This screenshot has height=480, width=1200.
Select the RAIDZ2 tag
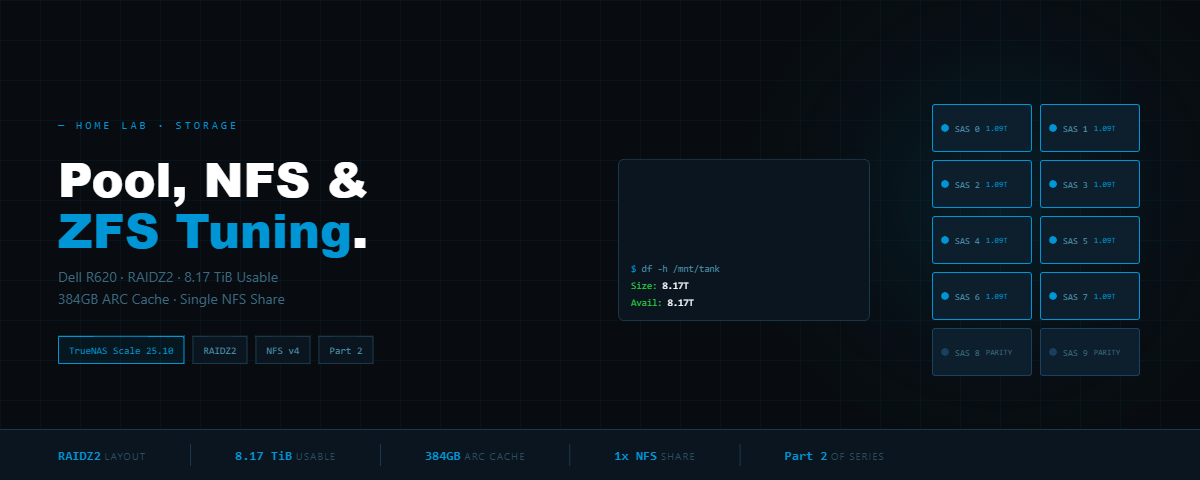220,350
